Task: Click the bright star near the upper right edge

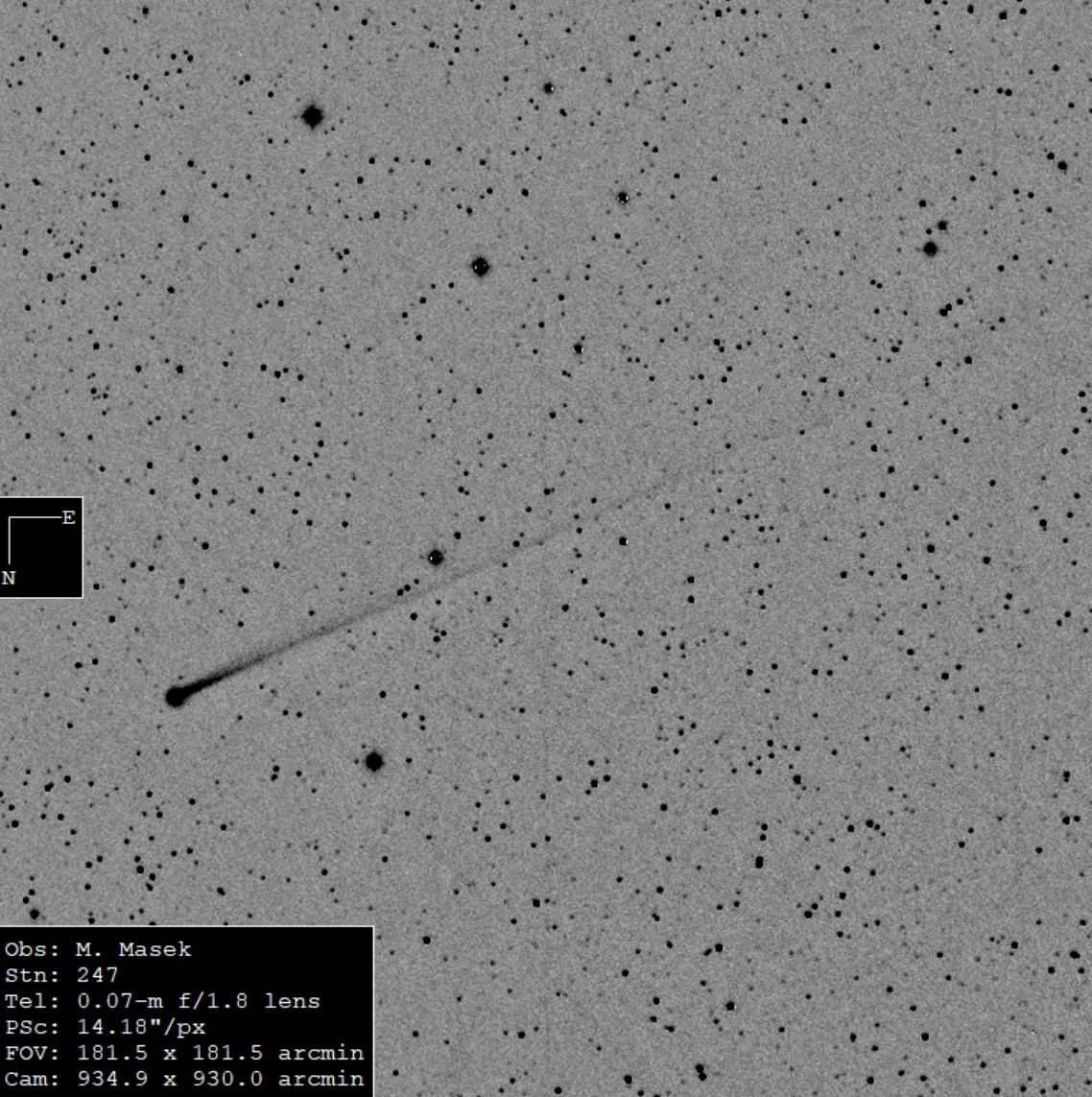Action: click(x=930, y=249)
